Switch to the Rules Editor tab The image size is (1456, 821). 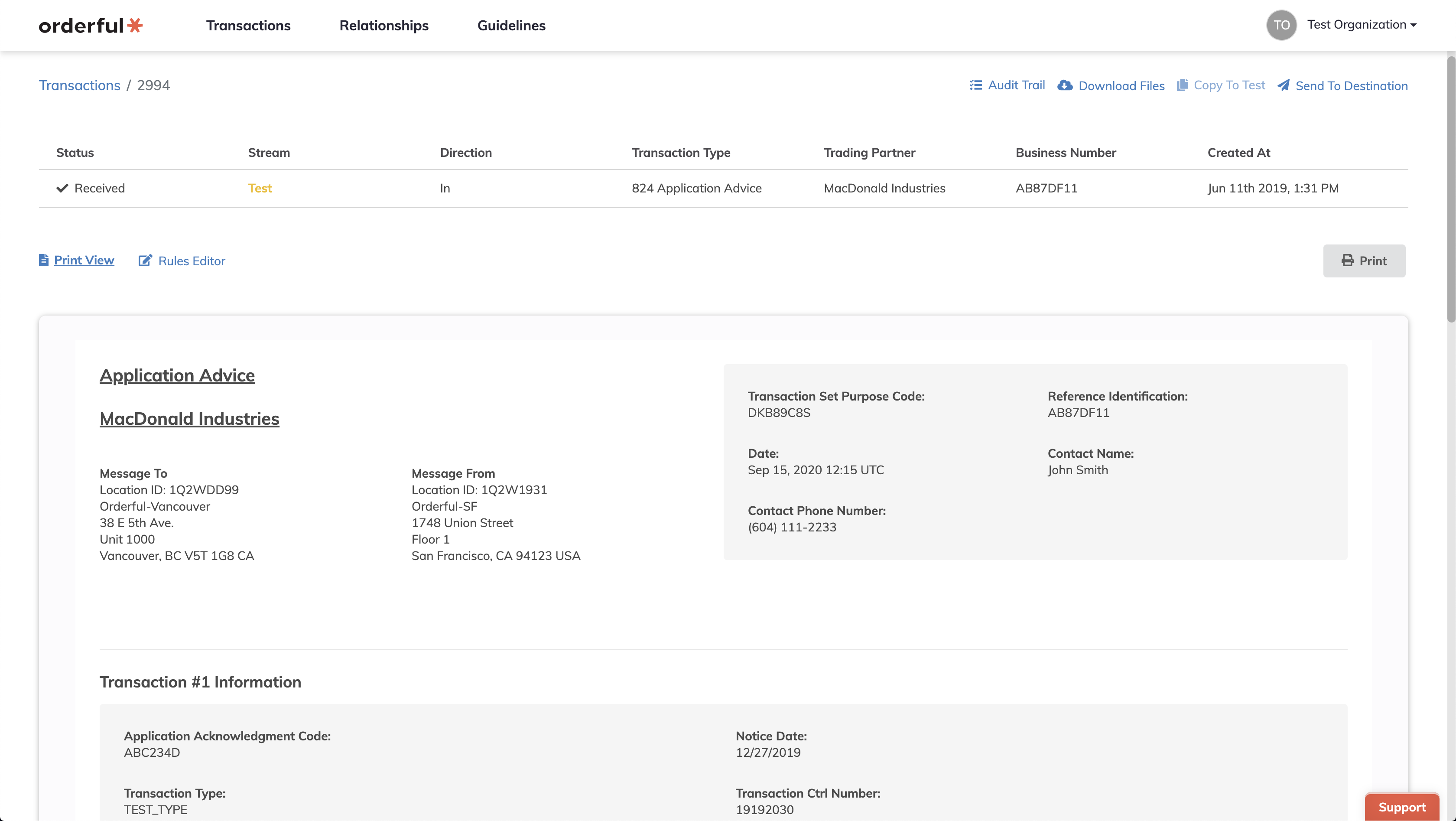click(192, 261)
